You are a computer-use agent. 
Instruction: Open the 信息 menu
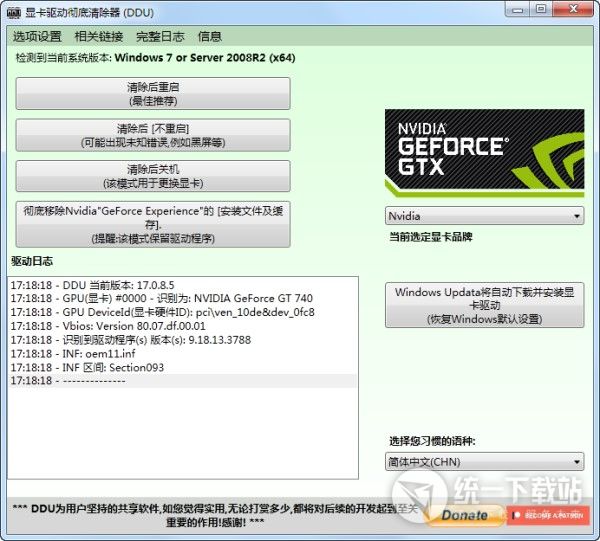coord(210,36)
